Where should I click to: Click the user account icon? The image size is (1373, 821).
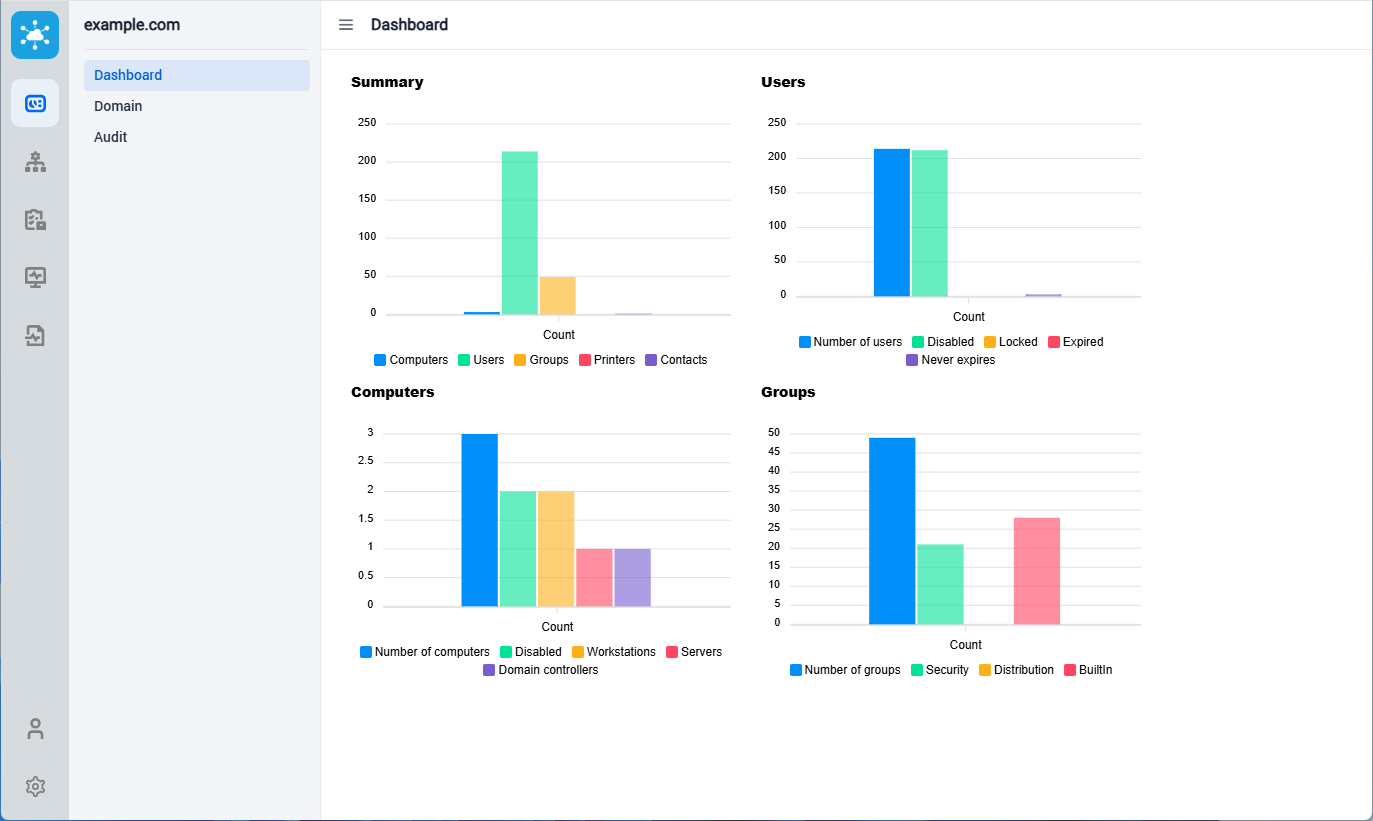pos(35,729)
